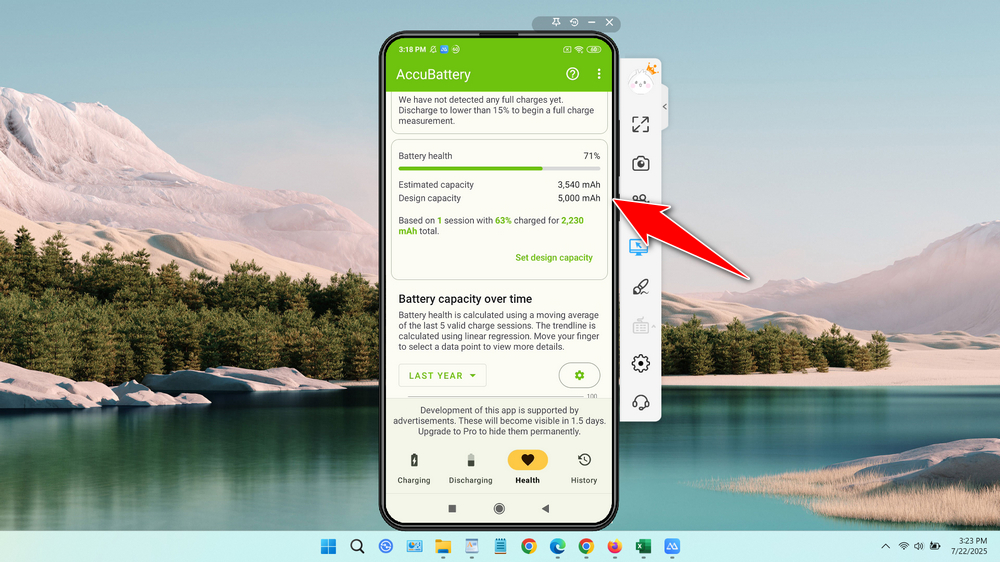Screen dimensions: 1000x562
Task: Click the battery icon in system tray
Action: point(935,546)
